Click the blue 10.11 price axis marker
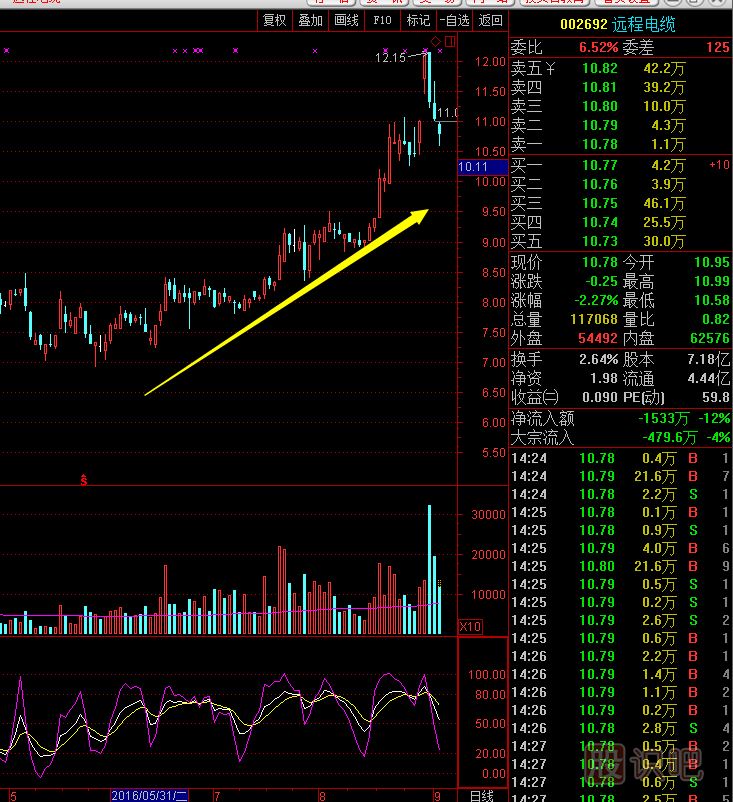 coord(472,167)
